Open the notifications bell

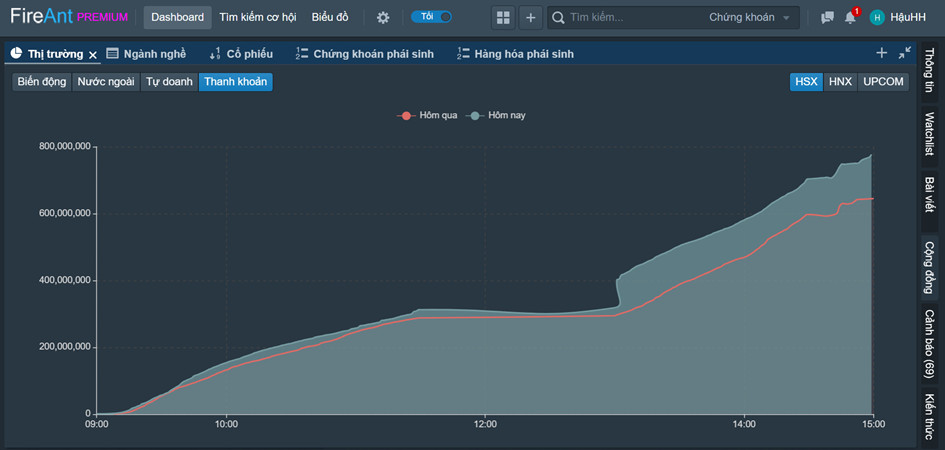pyautogui.click(x=851, y=17)
